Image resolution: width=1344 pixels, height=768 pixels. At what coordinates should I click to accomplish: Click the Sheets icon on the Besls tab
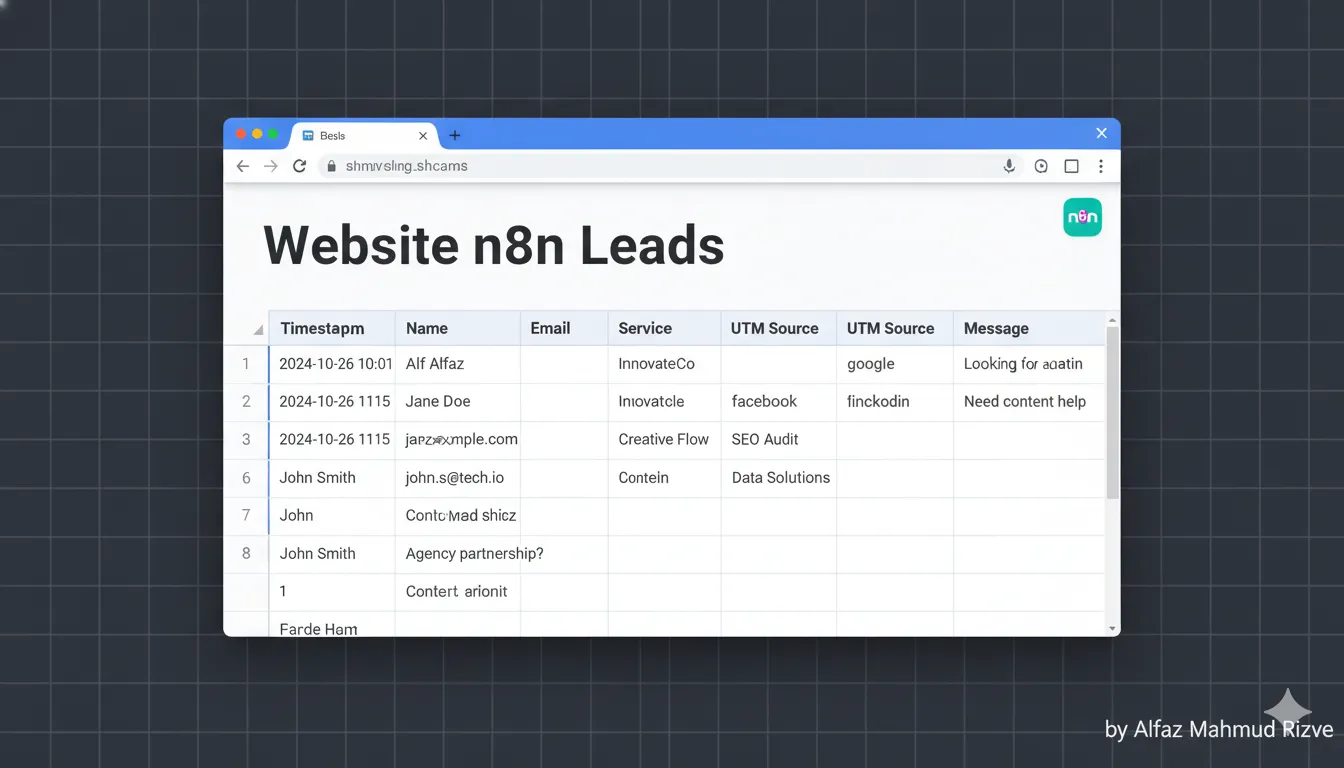coord(310,135)
